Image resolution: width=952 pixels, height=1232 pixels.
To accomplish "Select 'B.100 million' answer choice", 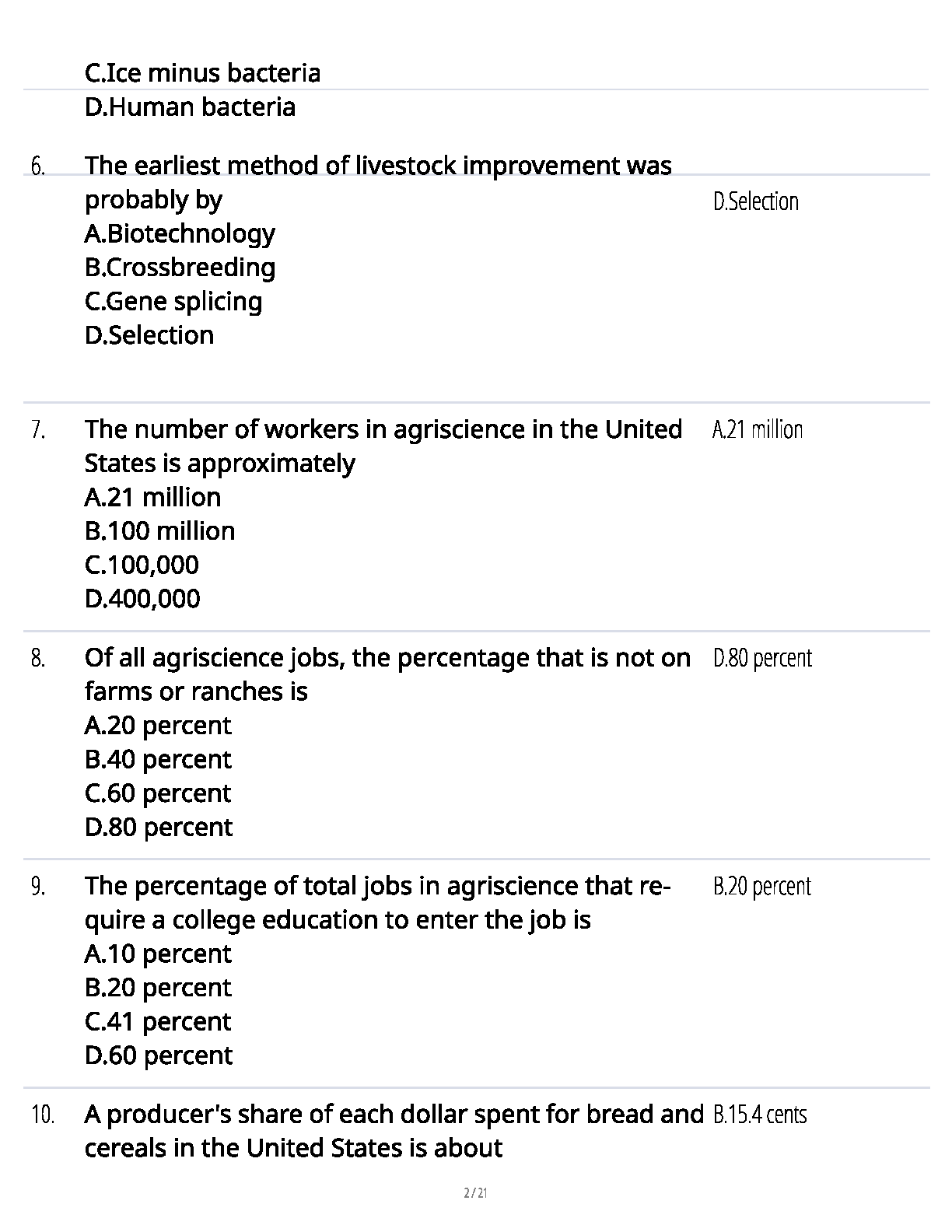I will pos(159,531).
